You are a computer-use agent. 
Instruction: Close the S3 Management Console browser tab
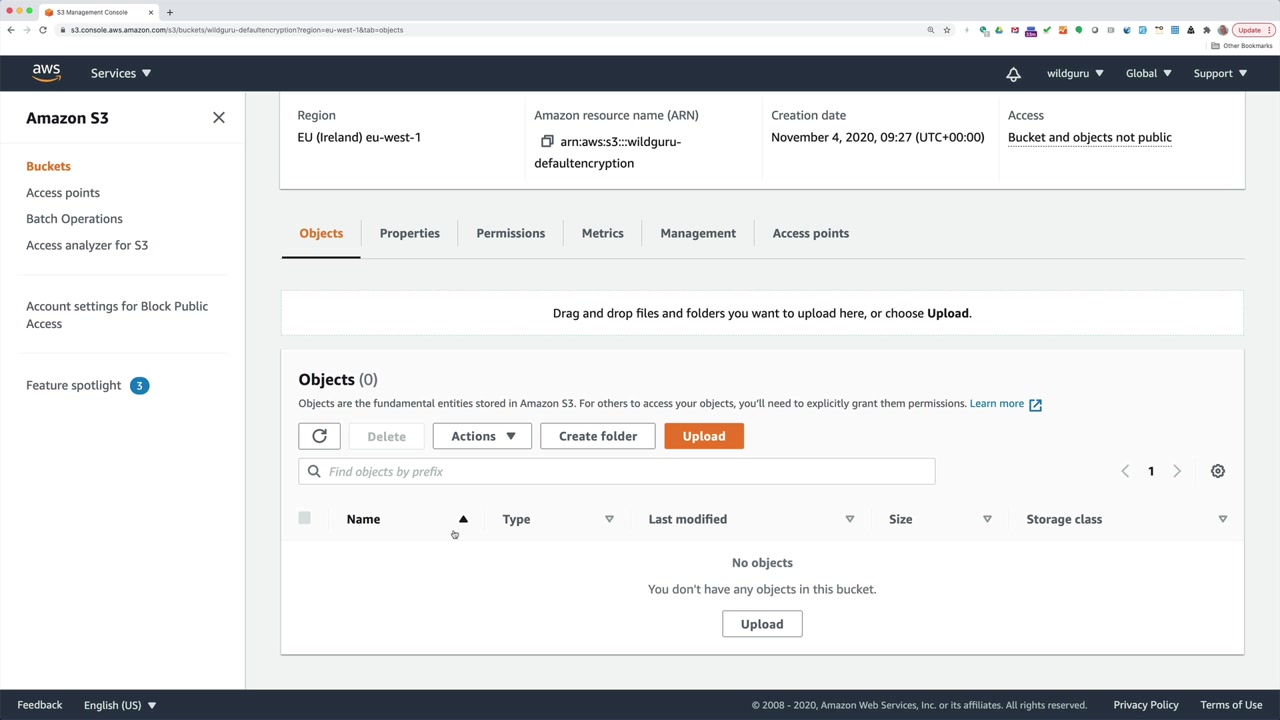151,12
